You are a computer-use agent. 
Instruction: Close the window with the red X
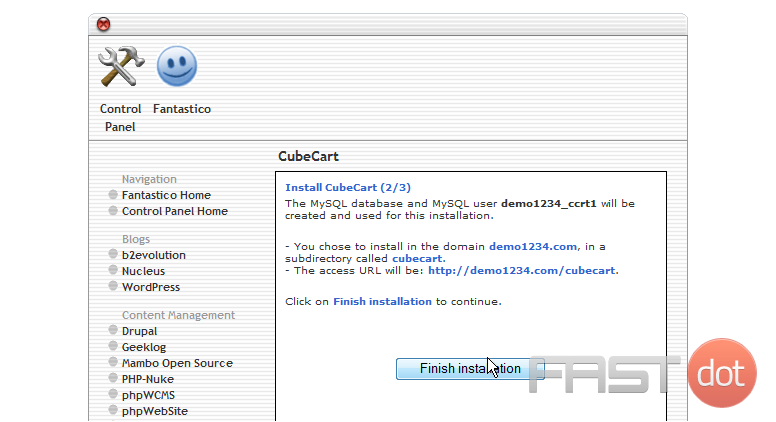click(x=103, y=24)
